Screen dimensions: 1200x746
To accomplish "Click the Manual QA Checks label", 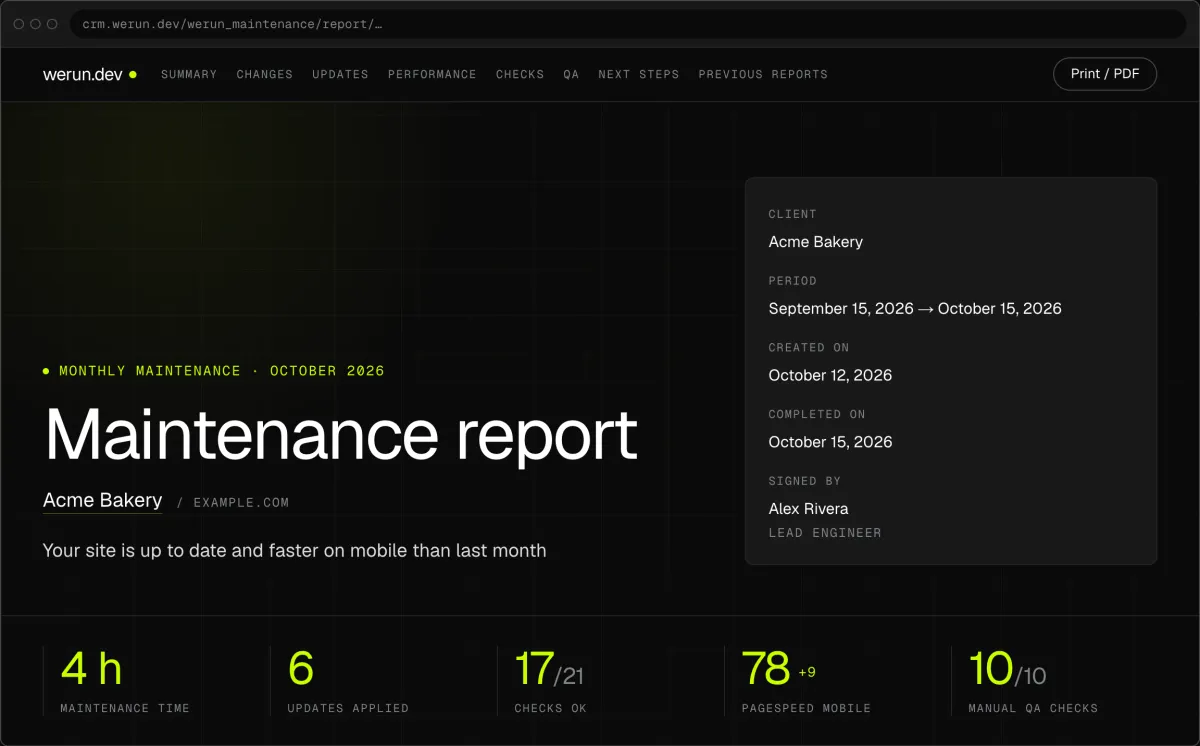I will coord(1033,708).
